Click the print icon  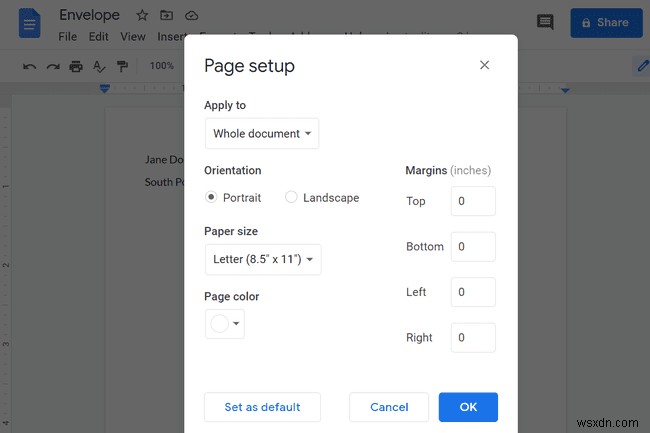76,66
